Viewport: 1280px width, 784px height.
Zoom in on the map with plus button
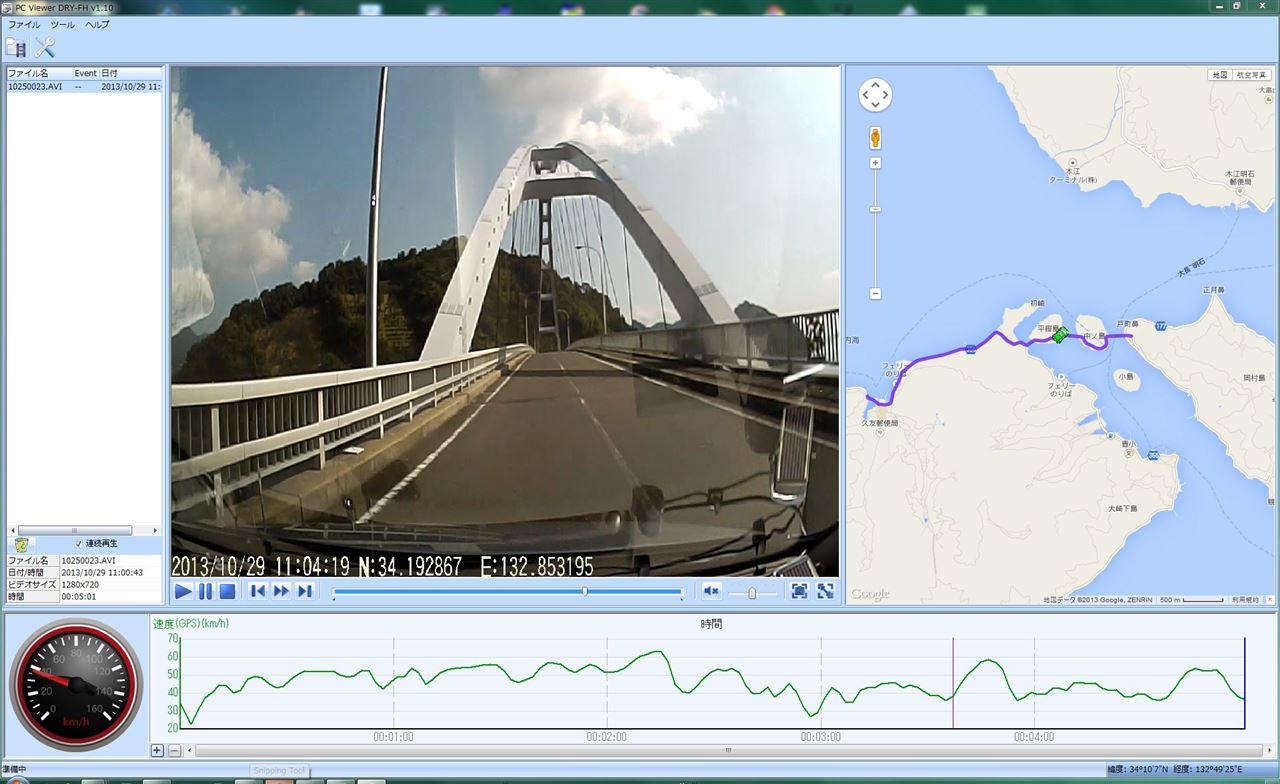875,163
